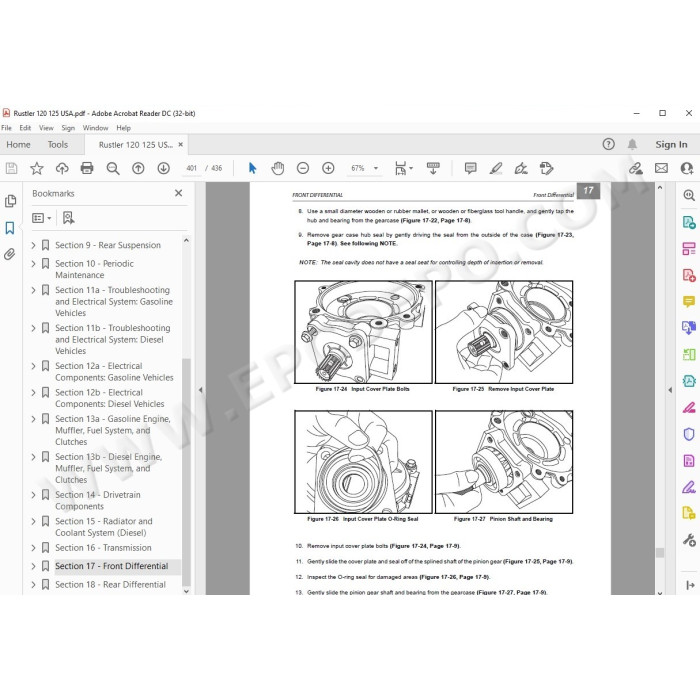Send file by email envelope icon
Image resolution: width=700 pixels, height=700 pixels.
point(661,168)
